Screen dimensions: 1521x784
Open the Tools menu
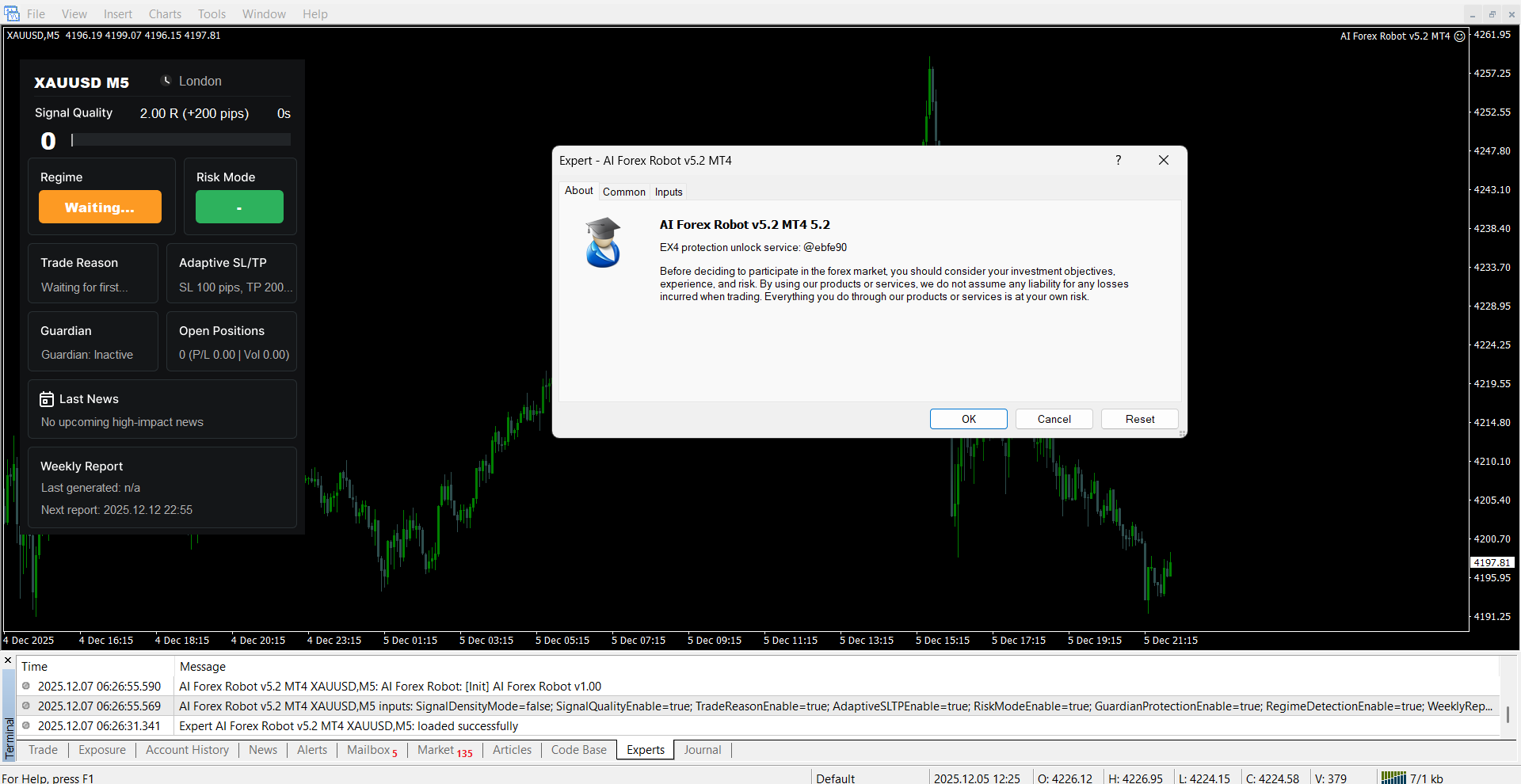[212, 14]
